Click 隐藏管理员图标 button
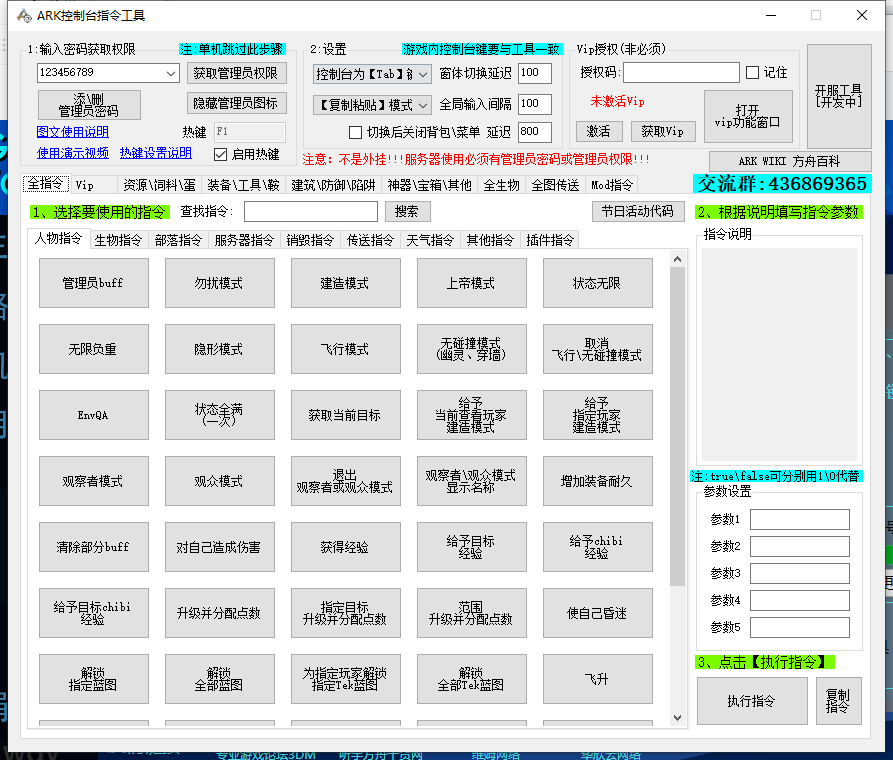 click(236, 103)
